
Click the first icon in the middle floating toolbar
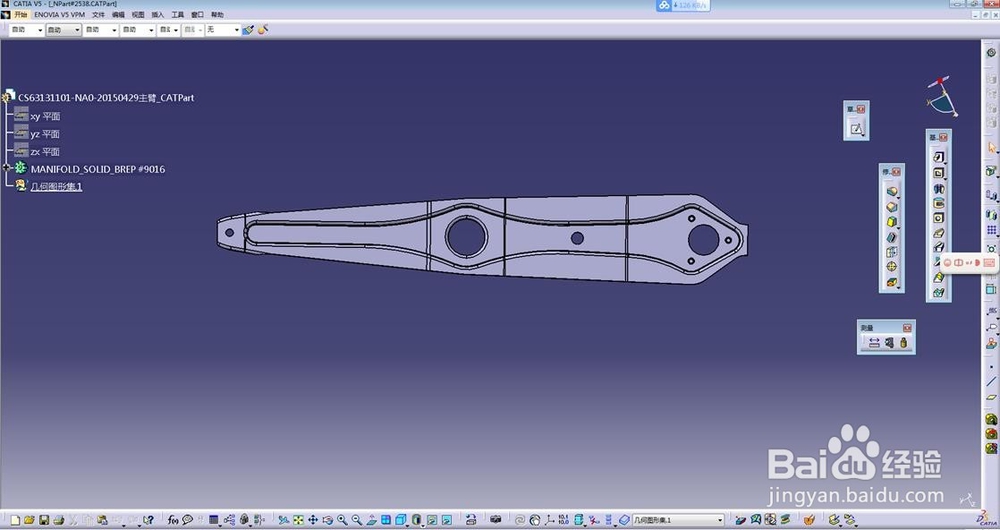click(x=892, y=191)
